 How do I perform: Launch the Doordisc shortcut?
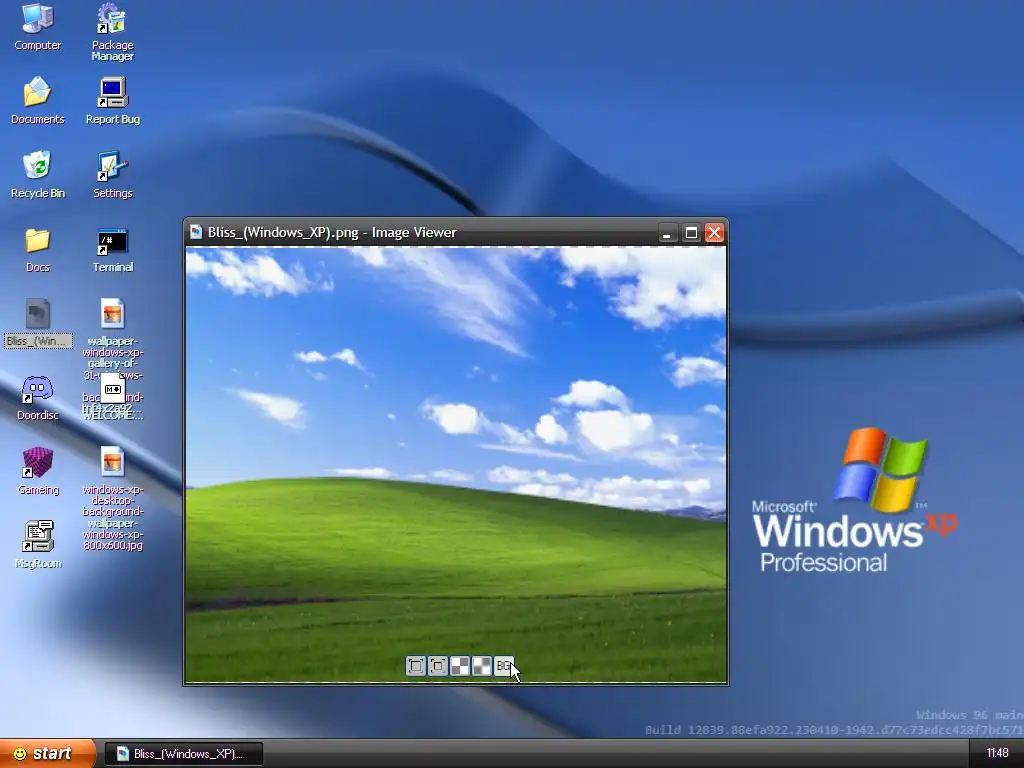tap(38, 397)
